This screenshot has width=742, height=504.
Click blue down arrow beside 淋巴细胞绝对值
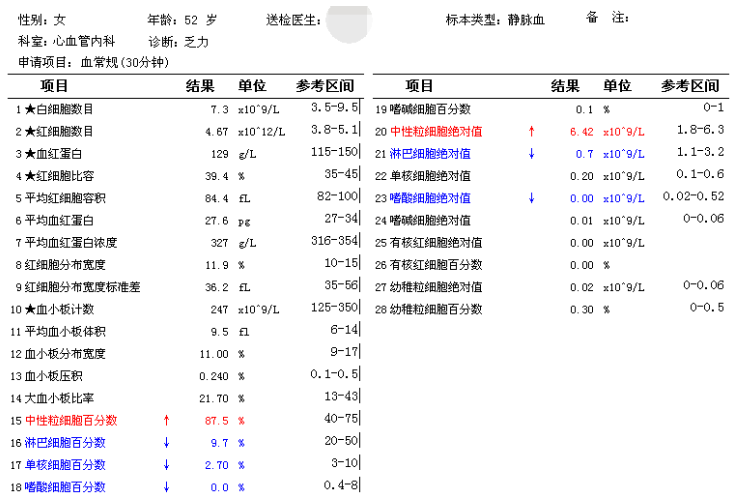tap(531, 153)
